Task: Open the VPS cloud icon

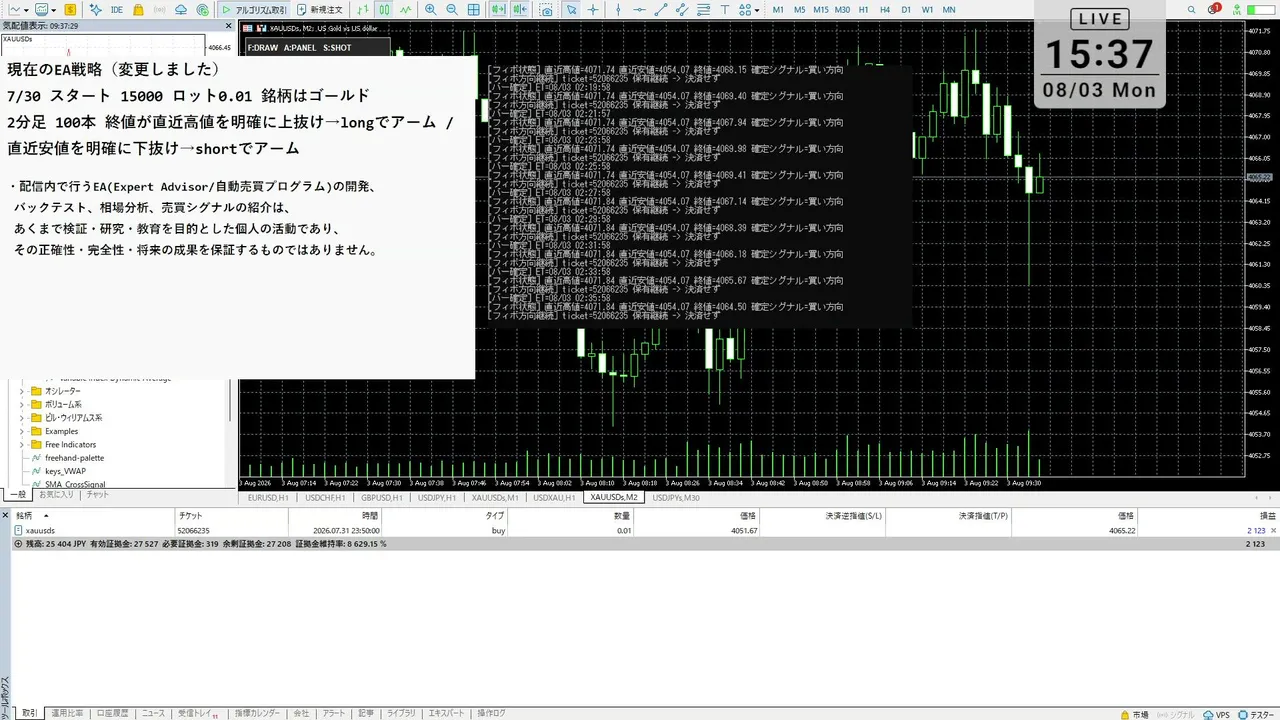Action: pos(181,9)
